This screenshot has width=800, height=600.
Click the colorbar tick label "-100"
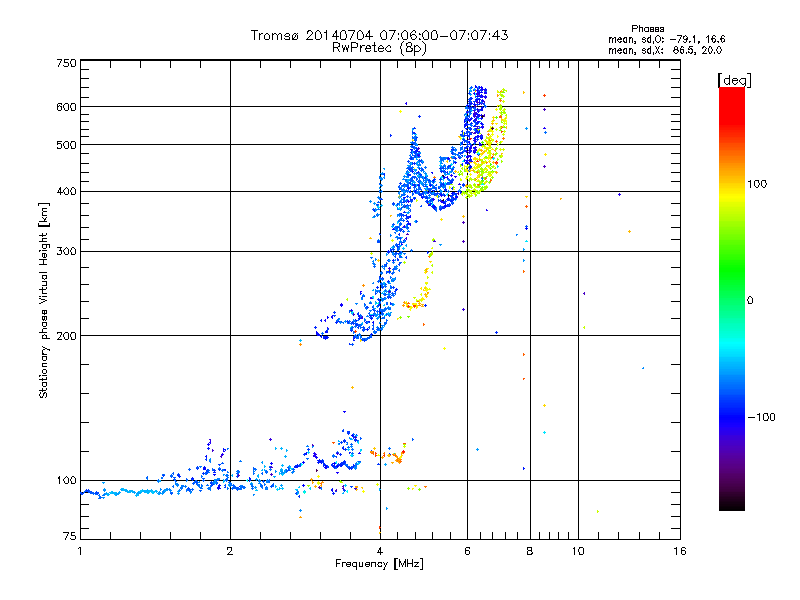[762, 417]
